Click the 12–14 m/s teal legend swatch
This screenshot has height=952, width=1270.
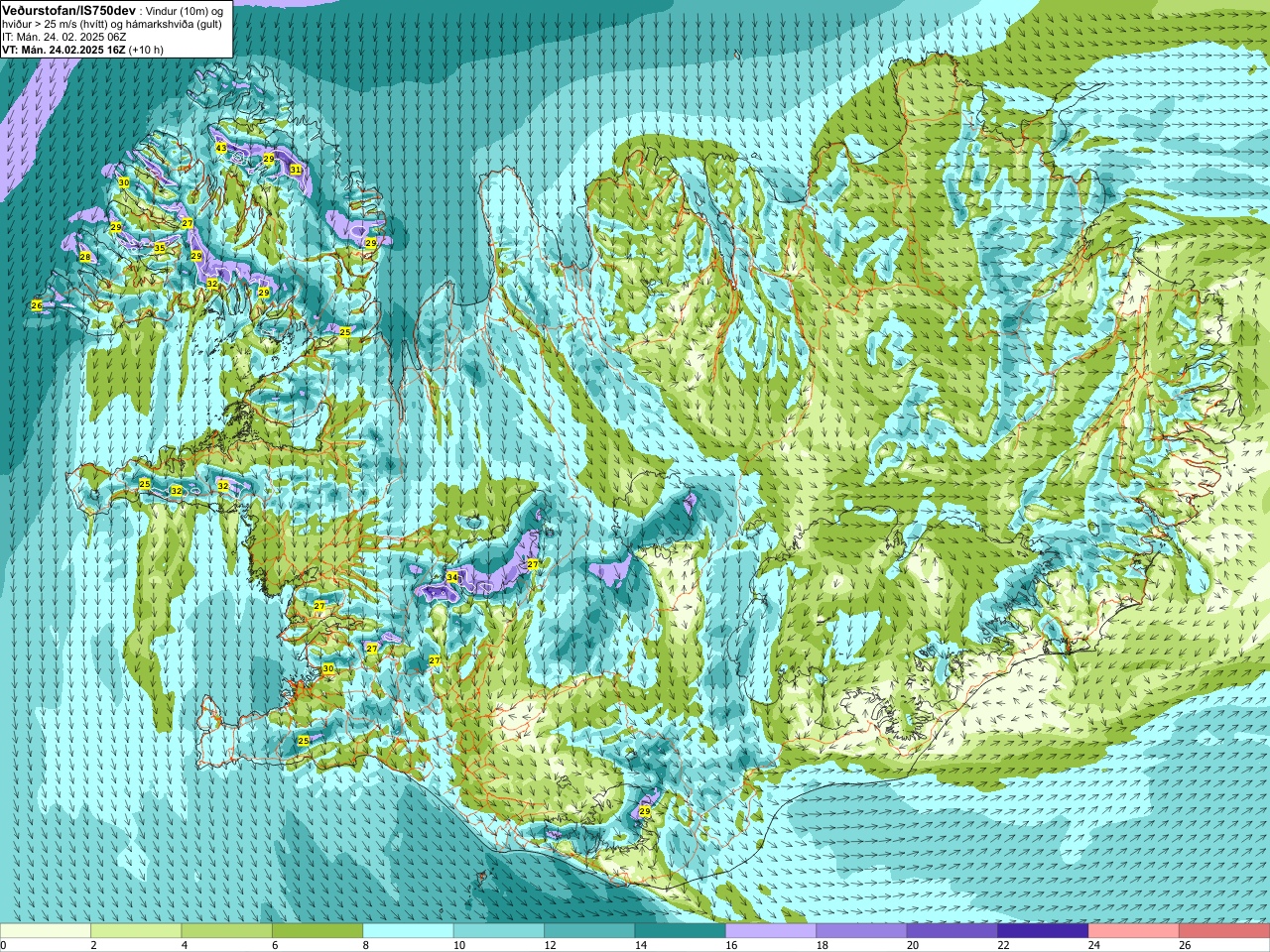pyautogui.click(x=590, y=931)
